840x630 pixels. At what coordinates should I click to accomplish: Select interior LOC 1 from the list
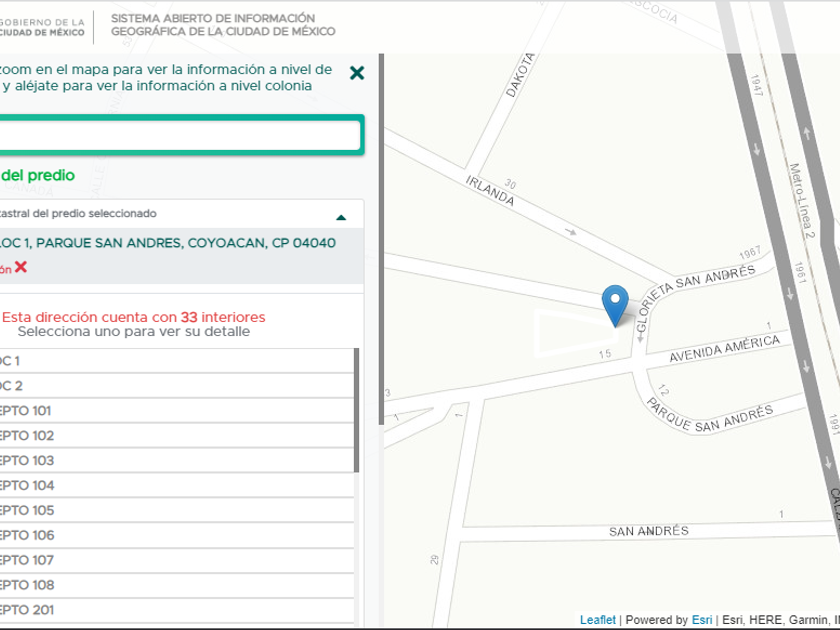click(177, 361)
